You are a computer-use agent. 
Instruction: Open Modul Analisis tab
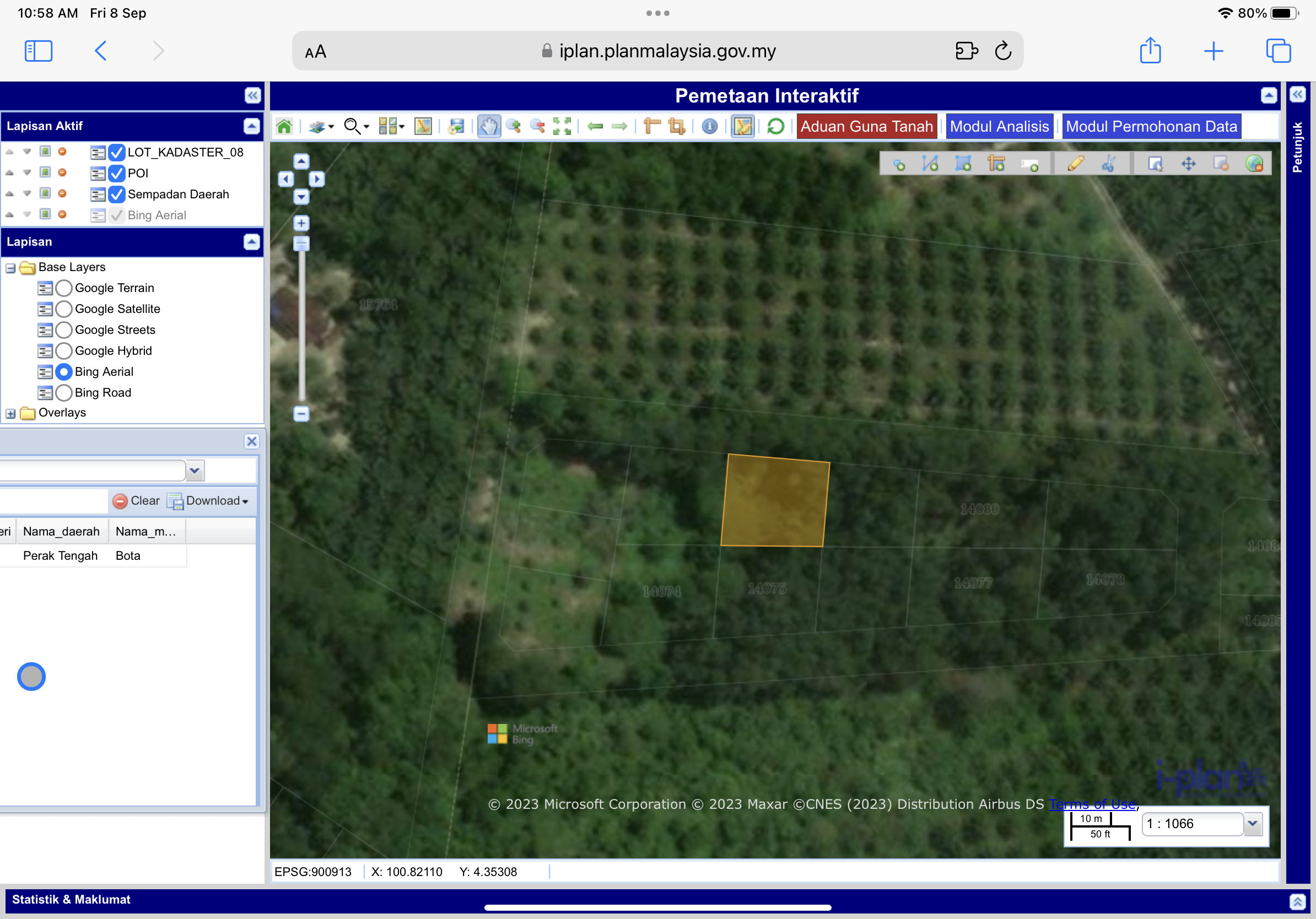click(999, 126)
